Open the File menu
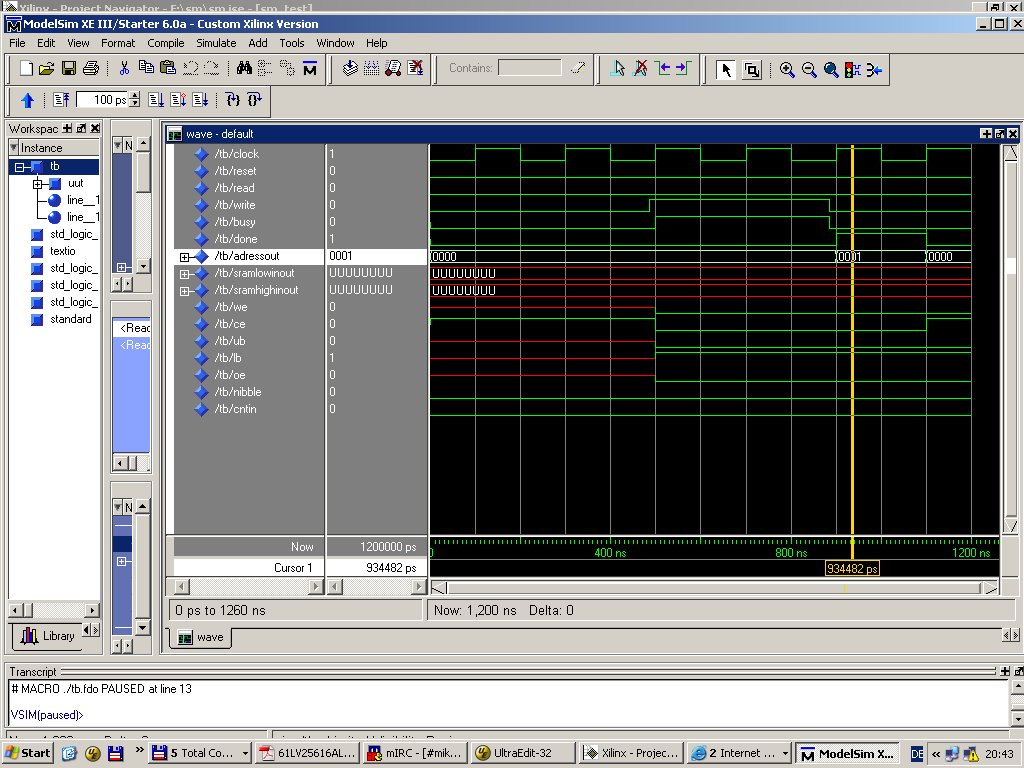The image size is (1024, 768). click(18, 43)
